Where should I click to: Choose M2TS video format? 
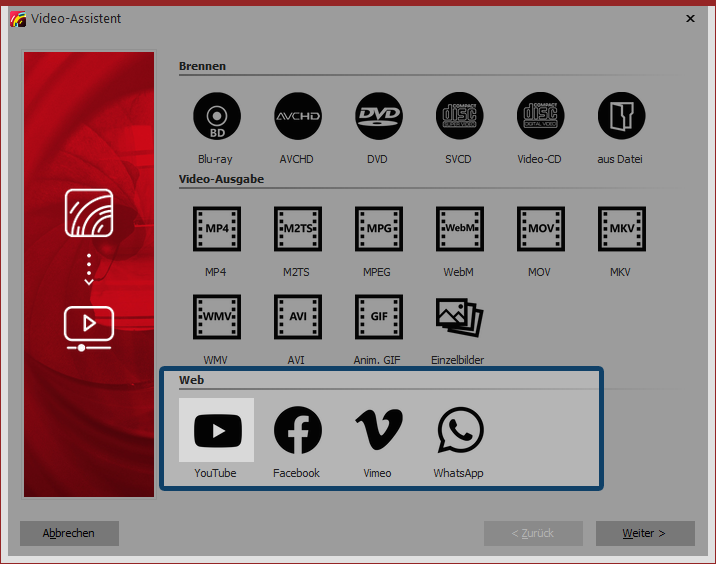click(297, 231)
